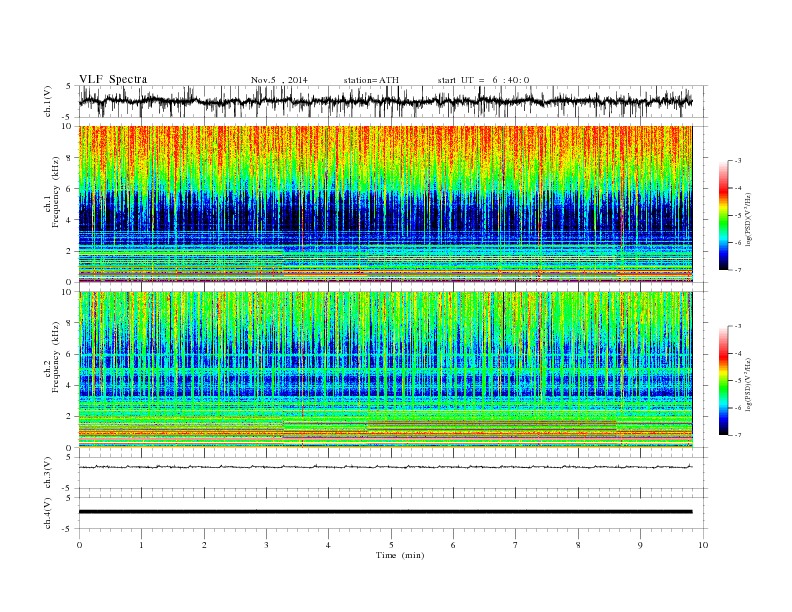
Task: Select the "start UT = 6 :40: 0" text
Action: [x=483, y=80]
